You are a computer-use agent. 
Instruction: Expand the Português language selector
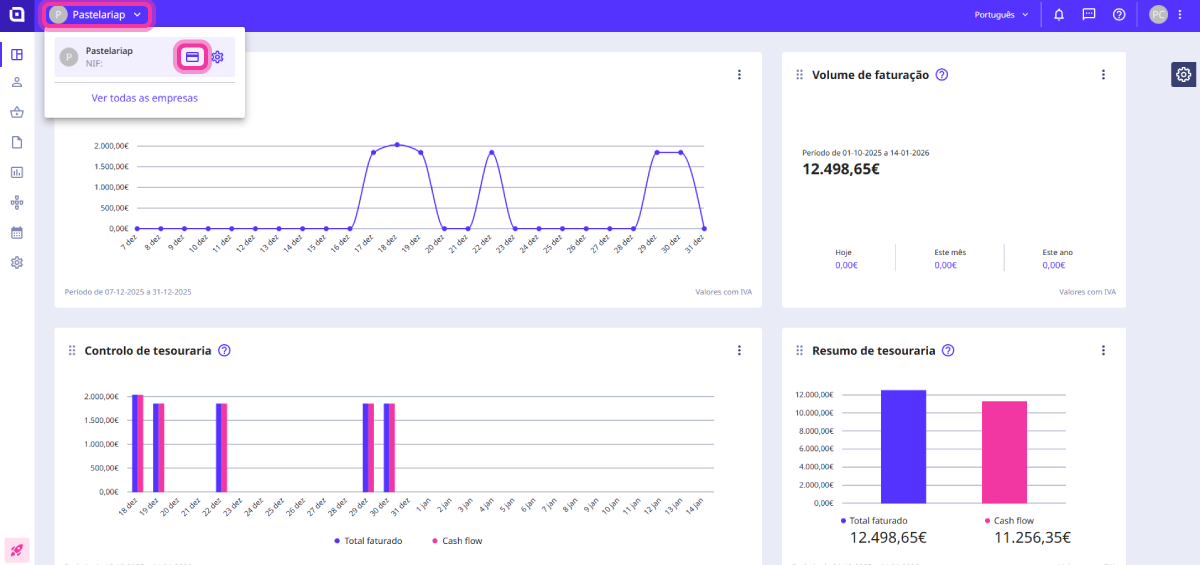click(1001, 15)
